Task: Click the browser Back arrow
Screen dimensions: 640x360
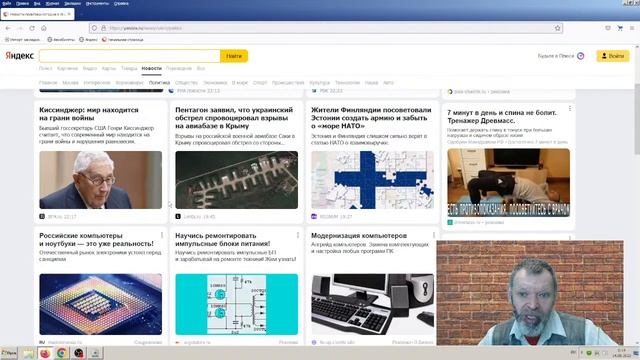Action: (x=8, y=28)
